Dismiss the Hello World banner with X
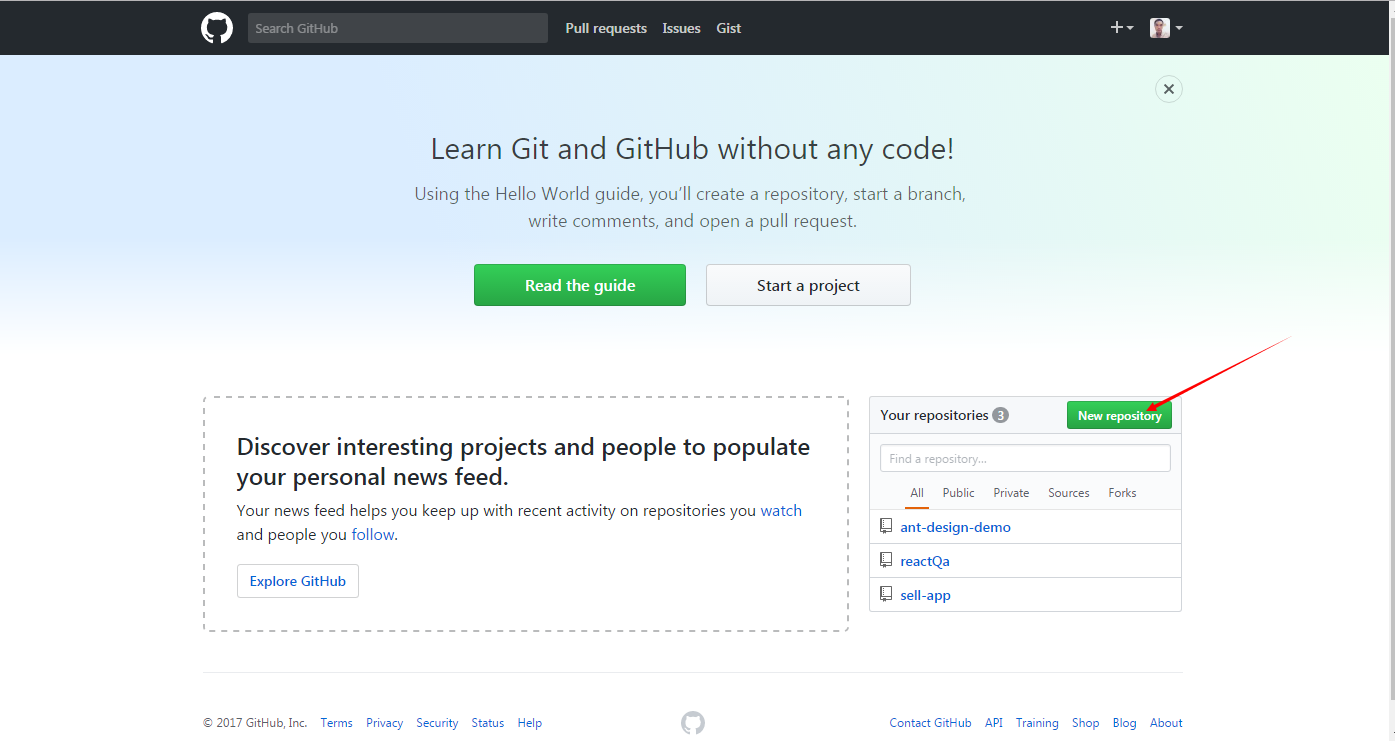The width and height of the screenshot is (1395, 741). point(1168,89)
